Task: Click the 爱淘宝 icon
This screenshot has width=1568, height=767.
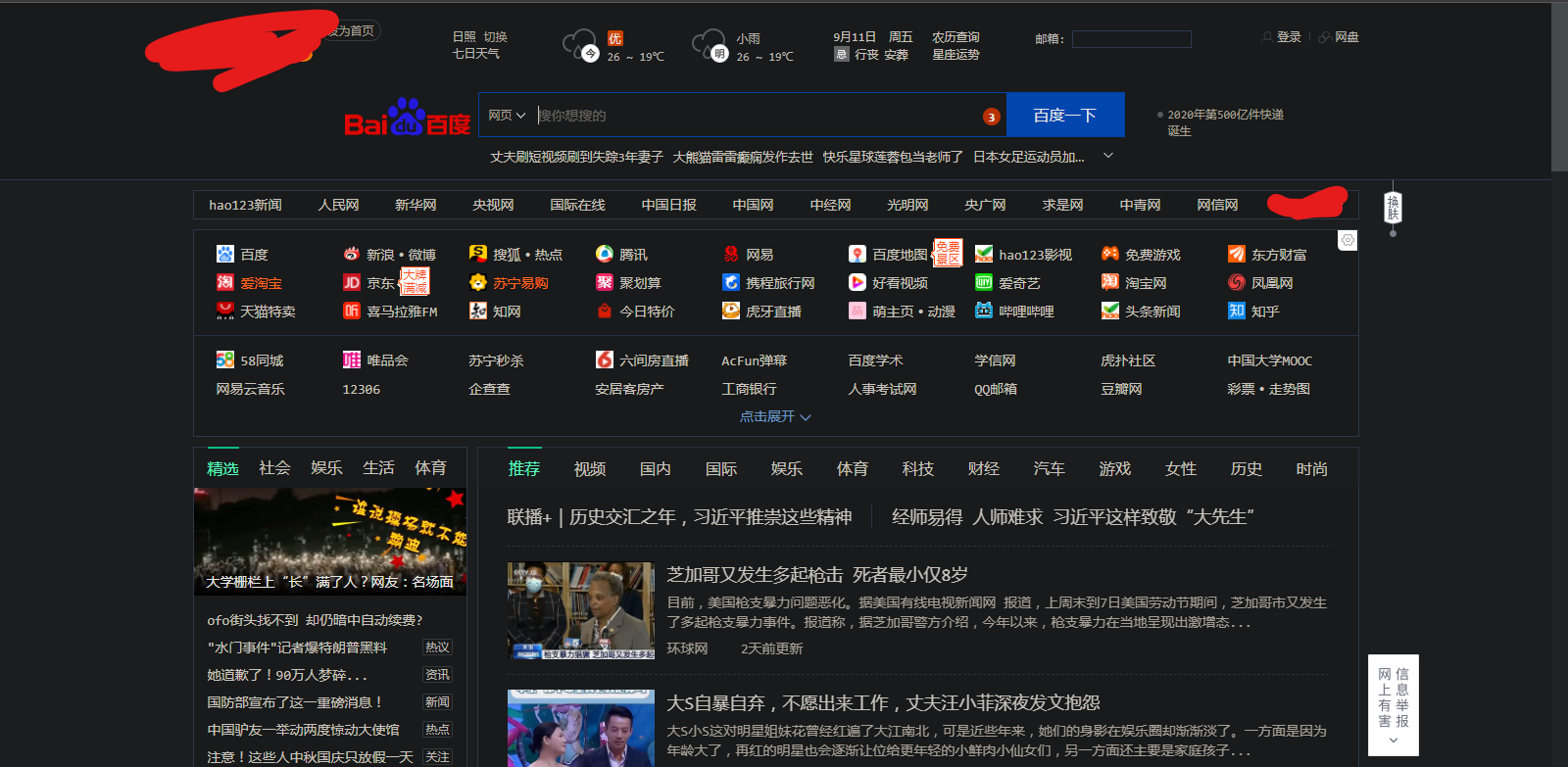Action: [225, 282]
